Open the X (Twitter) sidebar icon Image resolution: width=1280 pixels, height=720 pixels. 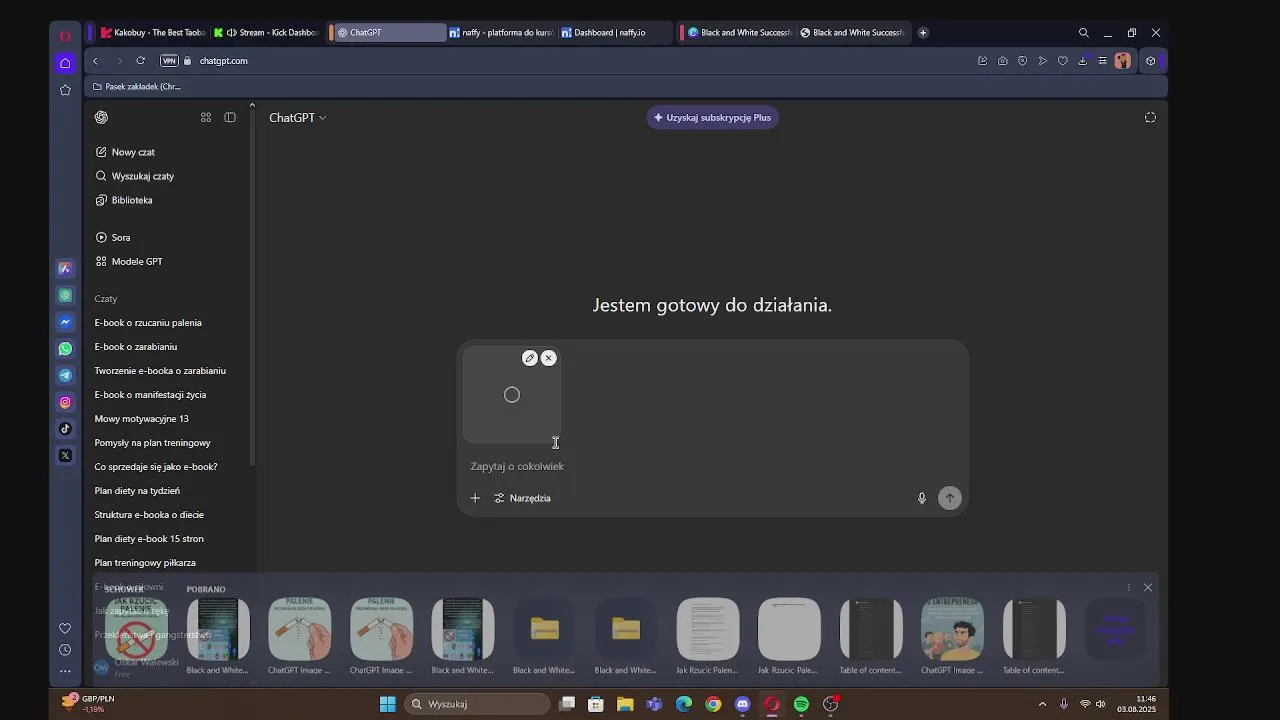(65, 456)
